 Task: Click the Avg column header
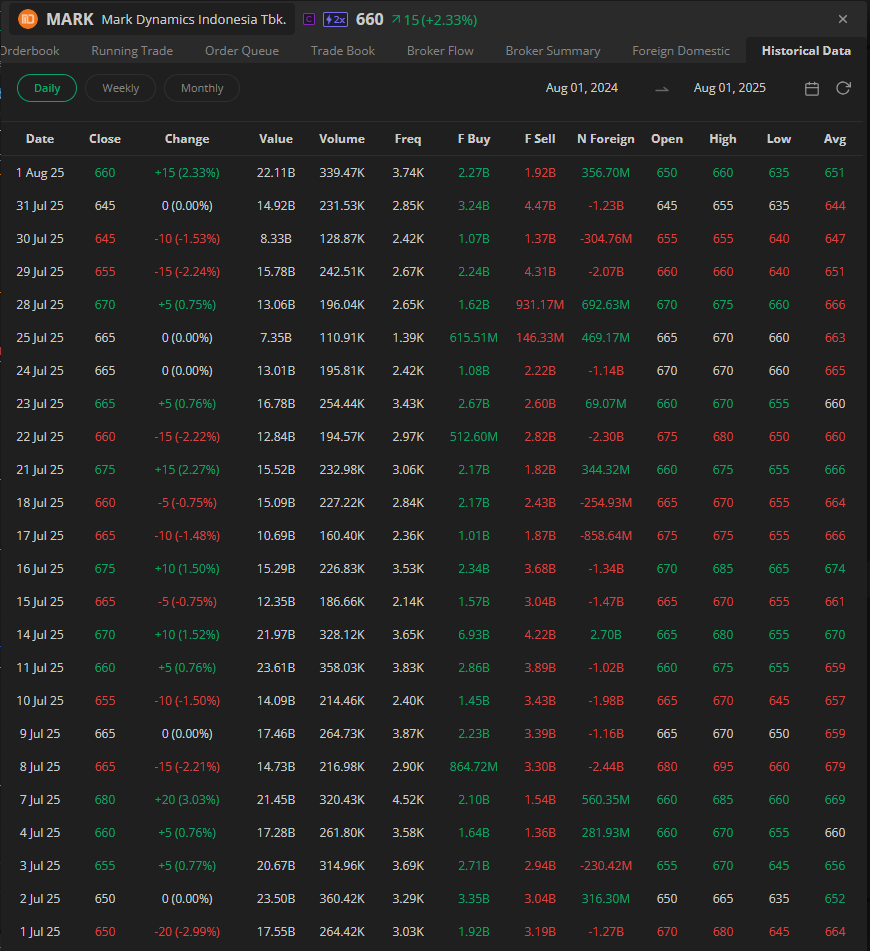coord(835,139)
